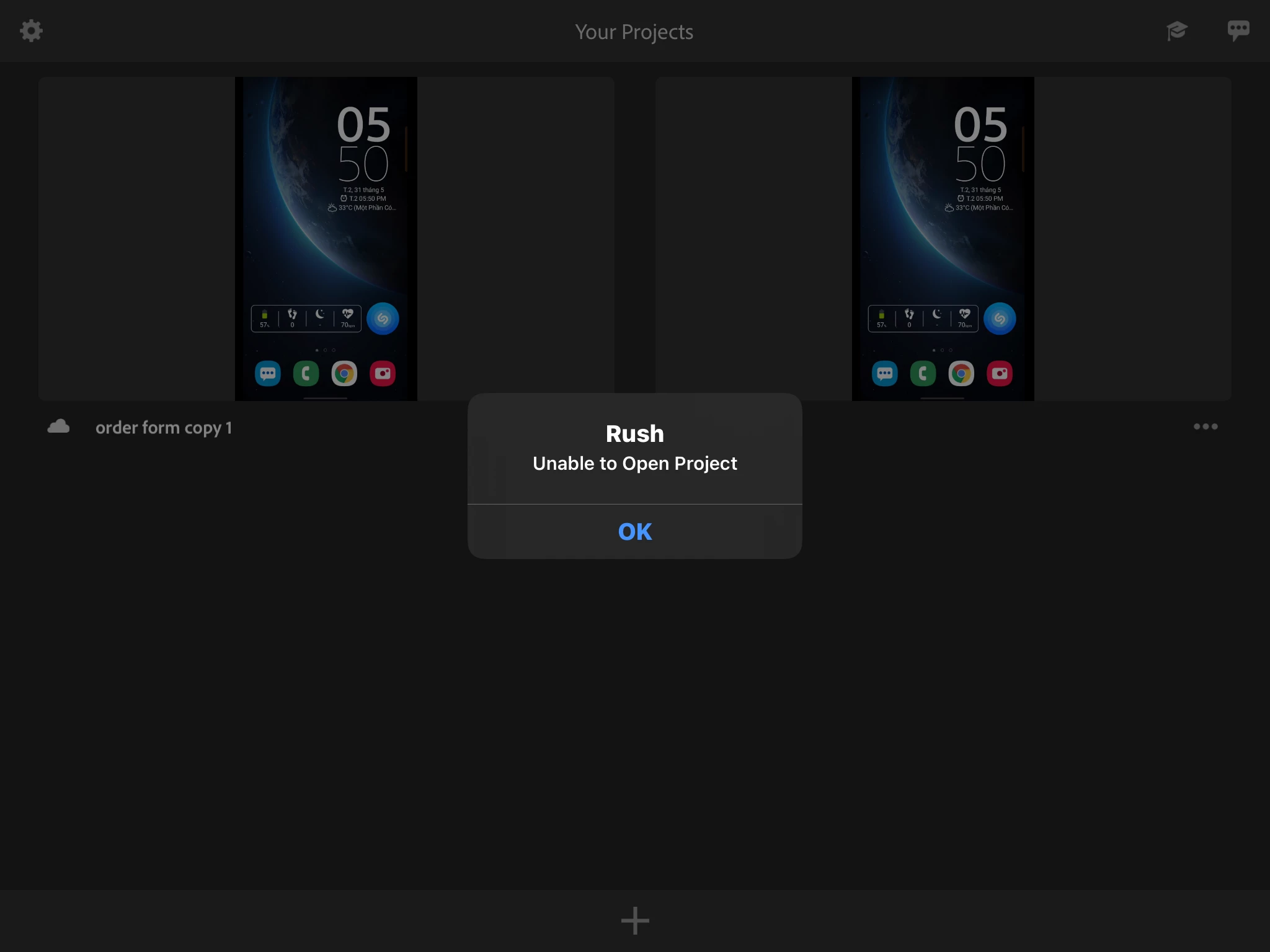This screenshot has height=952, width=1270.
Task: Click the green phone icon in right thumbnail
Action: click(x=923, y=374)
